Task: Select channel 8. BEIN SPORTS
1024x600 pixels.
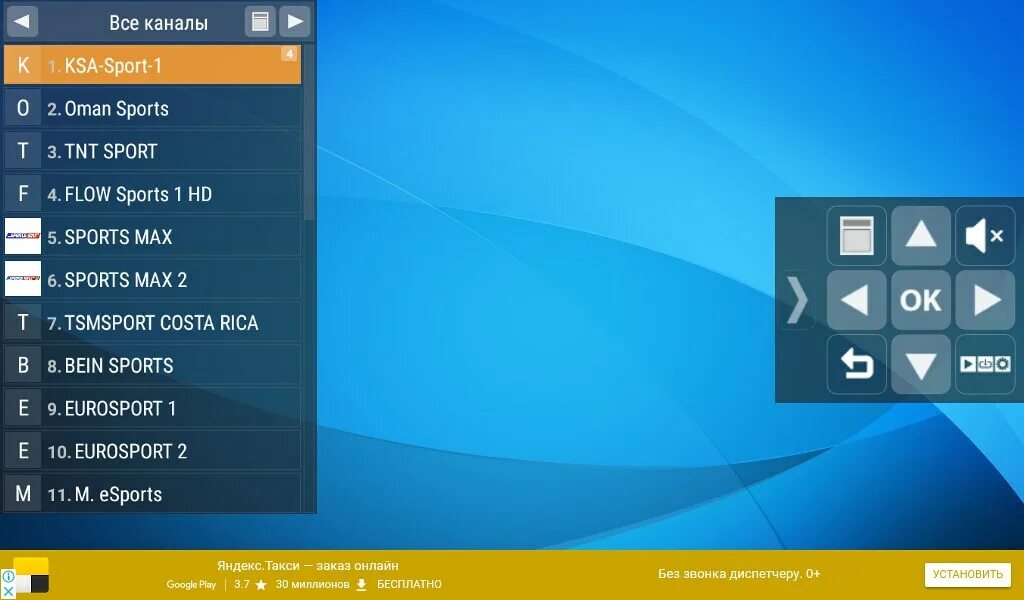Action: pos(152,365)
